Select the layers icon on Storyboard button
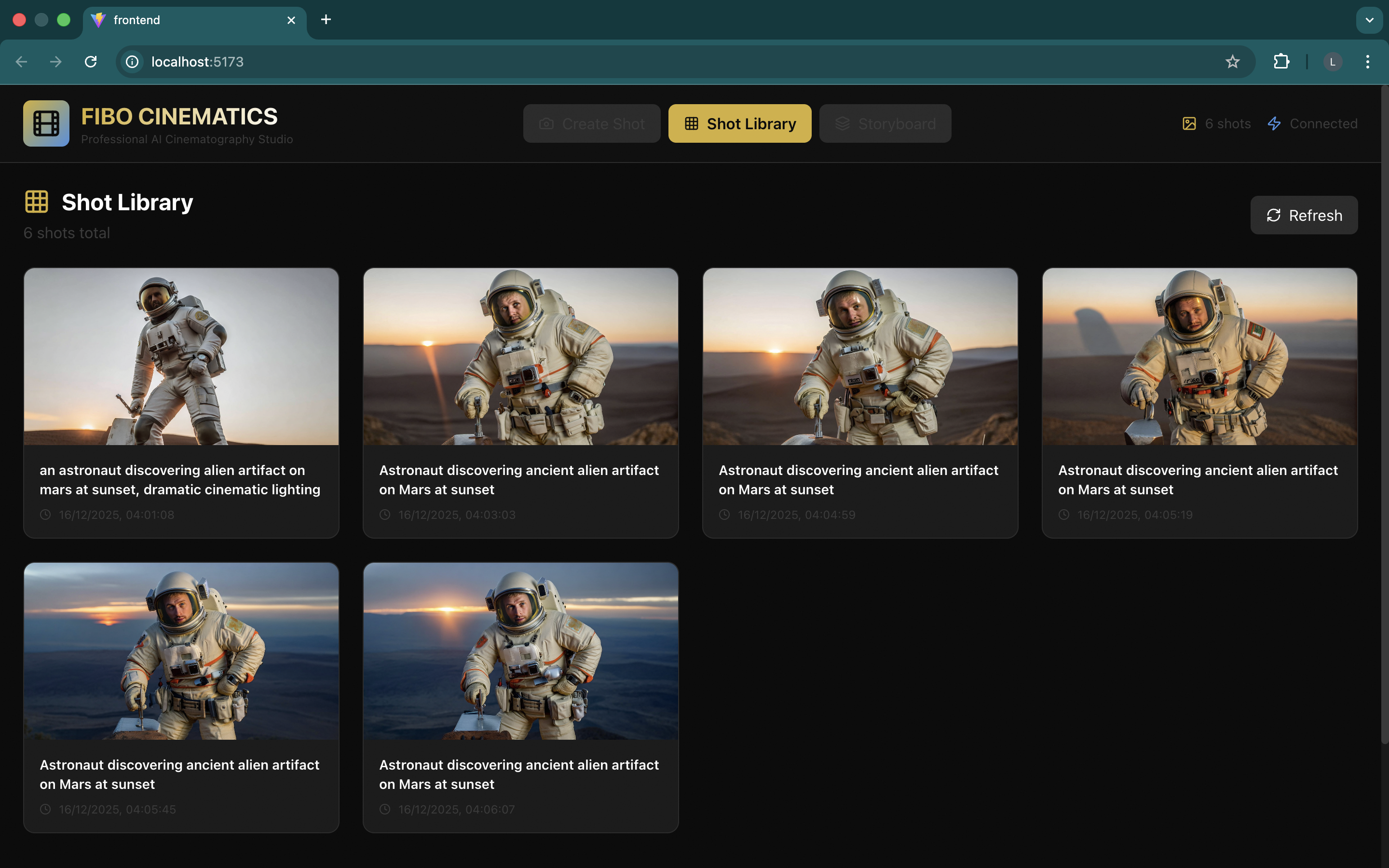The height and width of the screenshot is (868, 1389). 842,123
